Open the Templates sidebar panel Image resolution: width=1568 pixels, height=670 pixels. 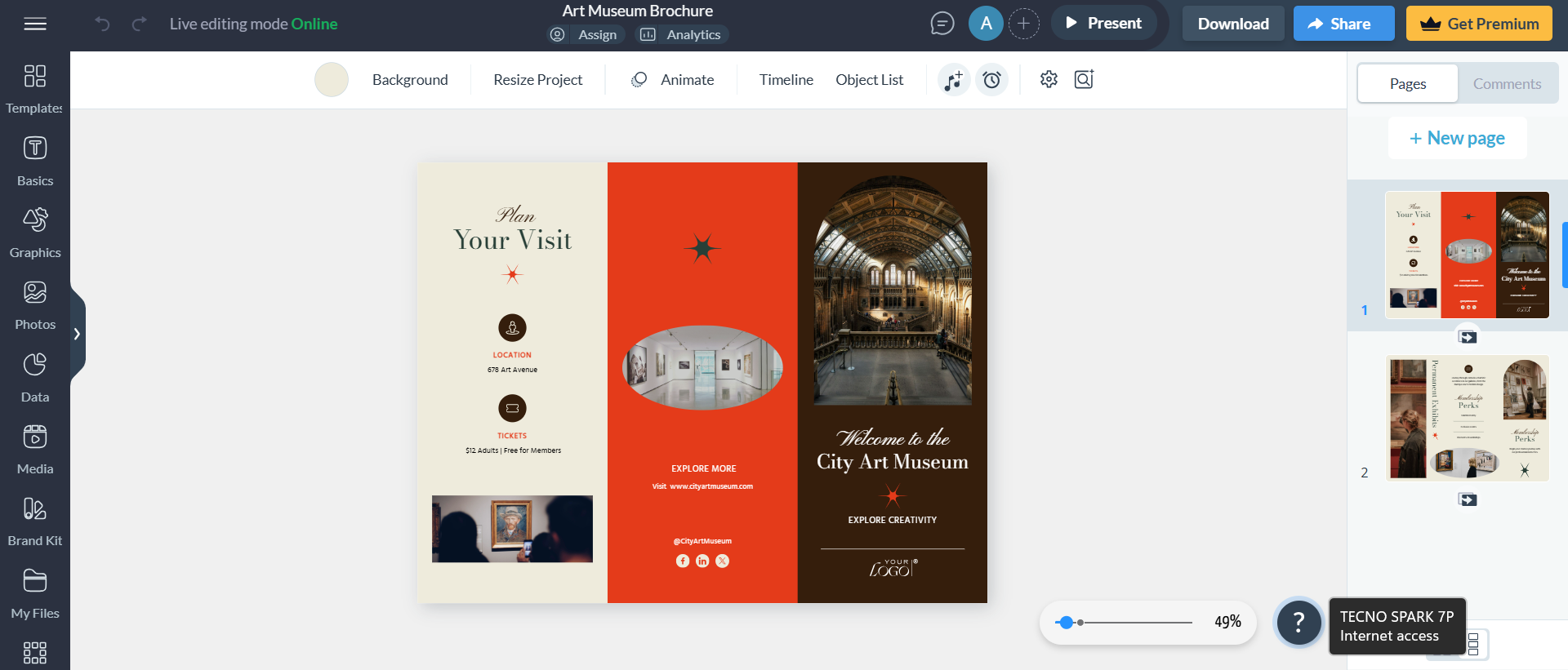(x=35, y=89)
